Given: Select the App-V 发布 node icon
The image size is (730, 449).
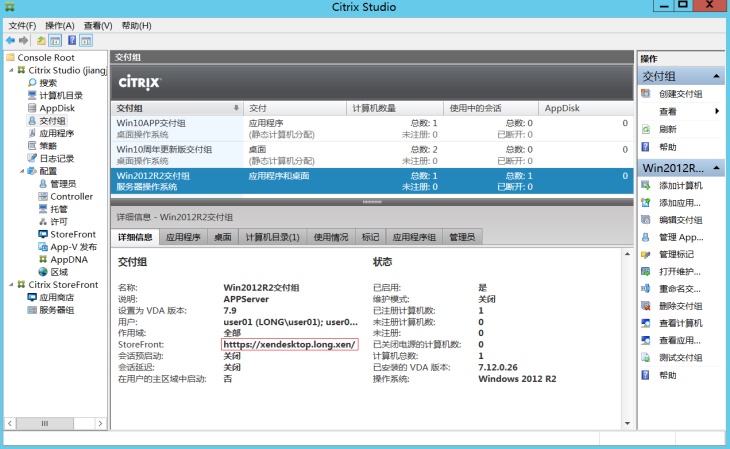Looking at the screenshot, I should pos(43,246).
